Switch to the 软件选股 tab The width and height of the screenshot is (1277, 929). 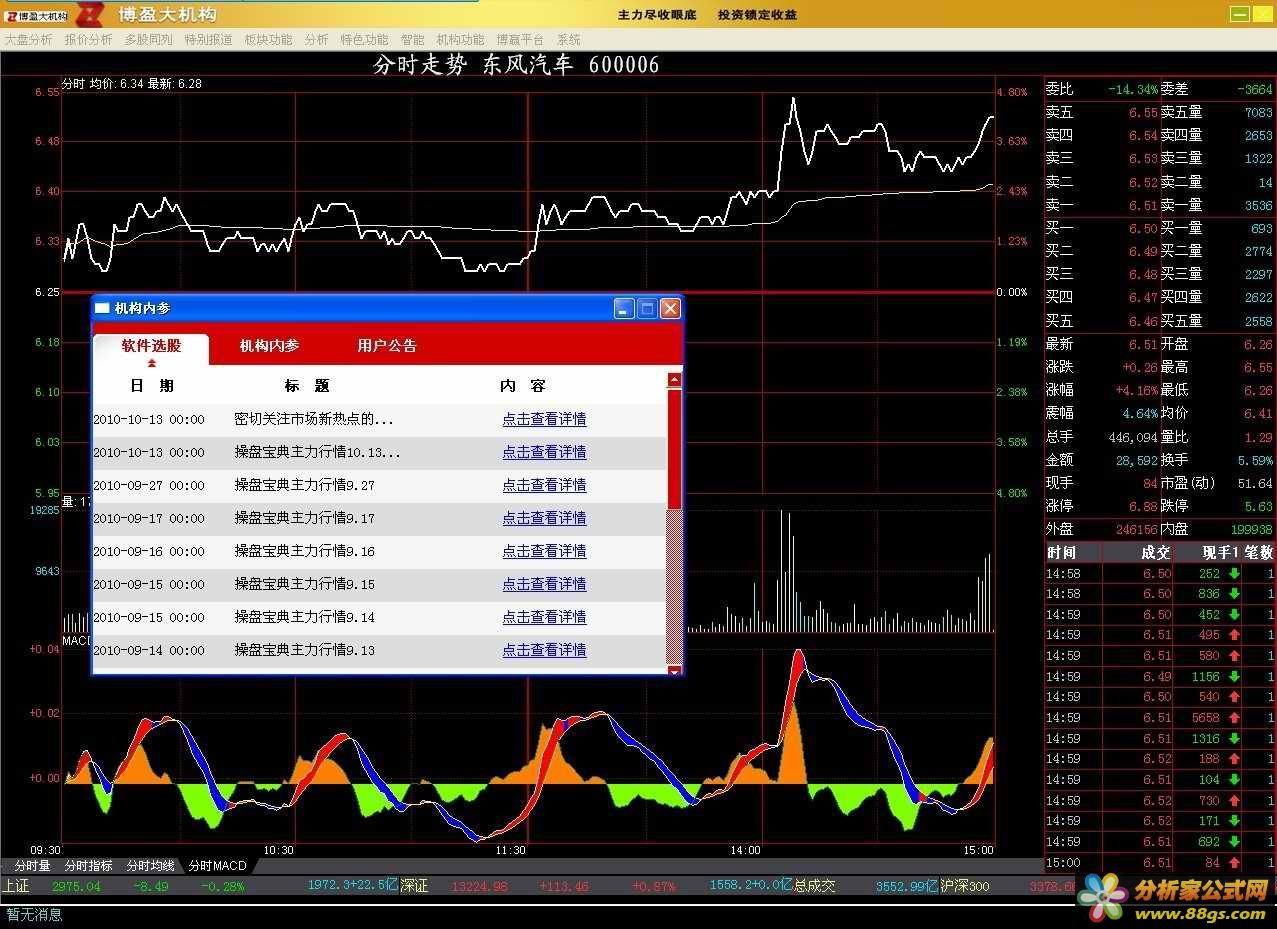click(151, 347)
